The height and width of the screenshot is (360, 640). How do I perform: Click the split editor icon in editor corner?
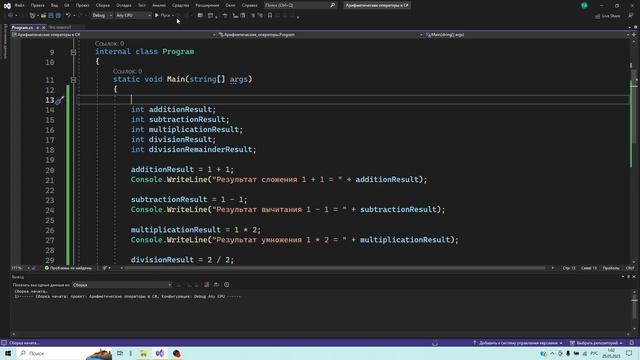[x=634, y=35]
